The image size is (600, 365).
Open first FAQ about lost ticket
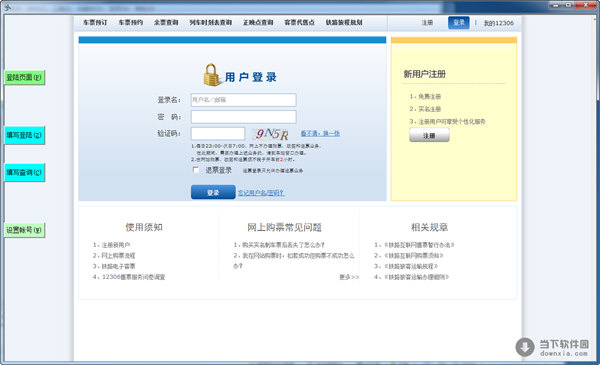[x=283, y=245]
